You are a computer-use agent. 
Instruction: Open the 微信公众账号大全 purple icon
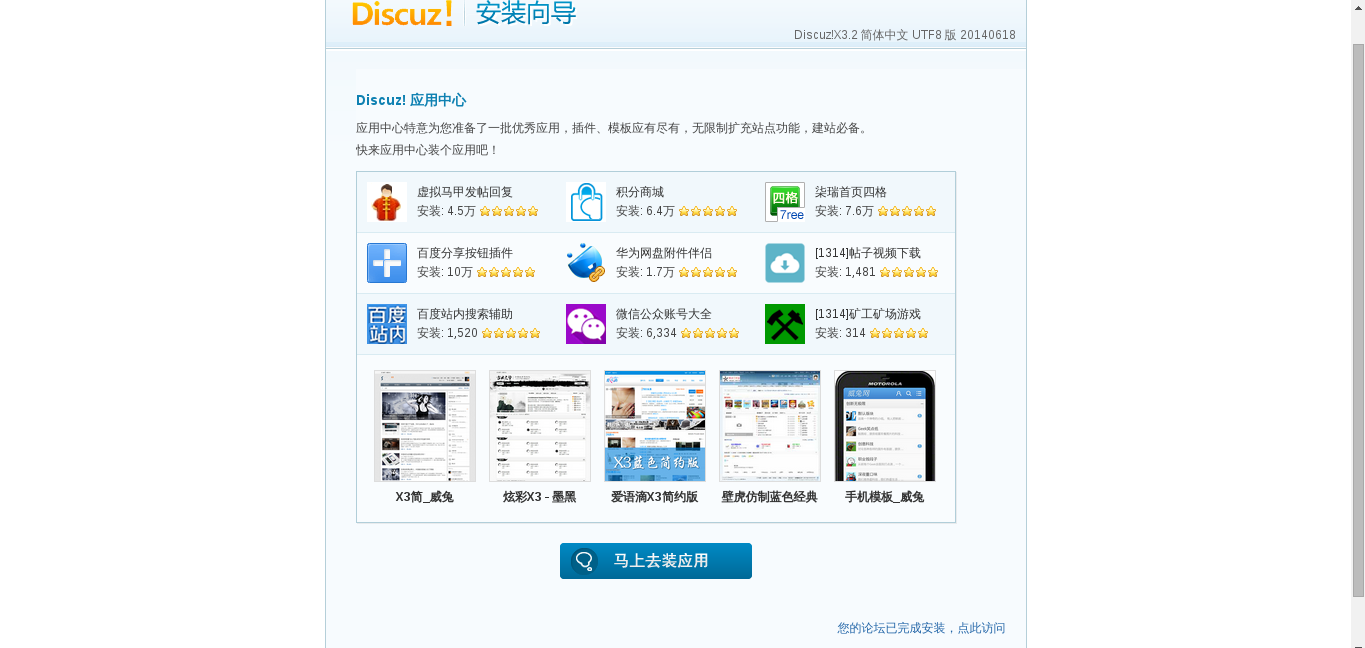(586, 324)
